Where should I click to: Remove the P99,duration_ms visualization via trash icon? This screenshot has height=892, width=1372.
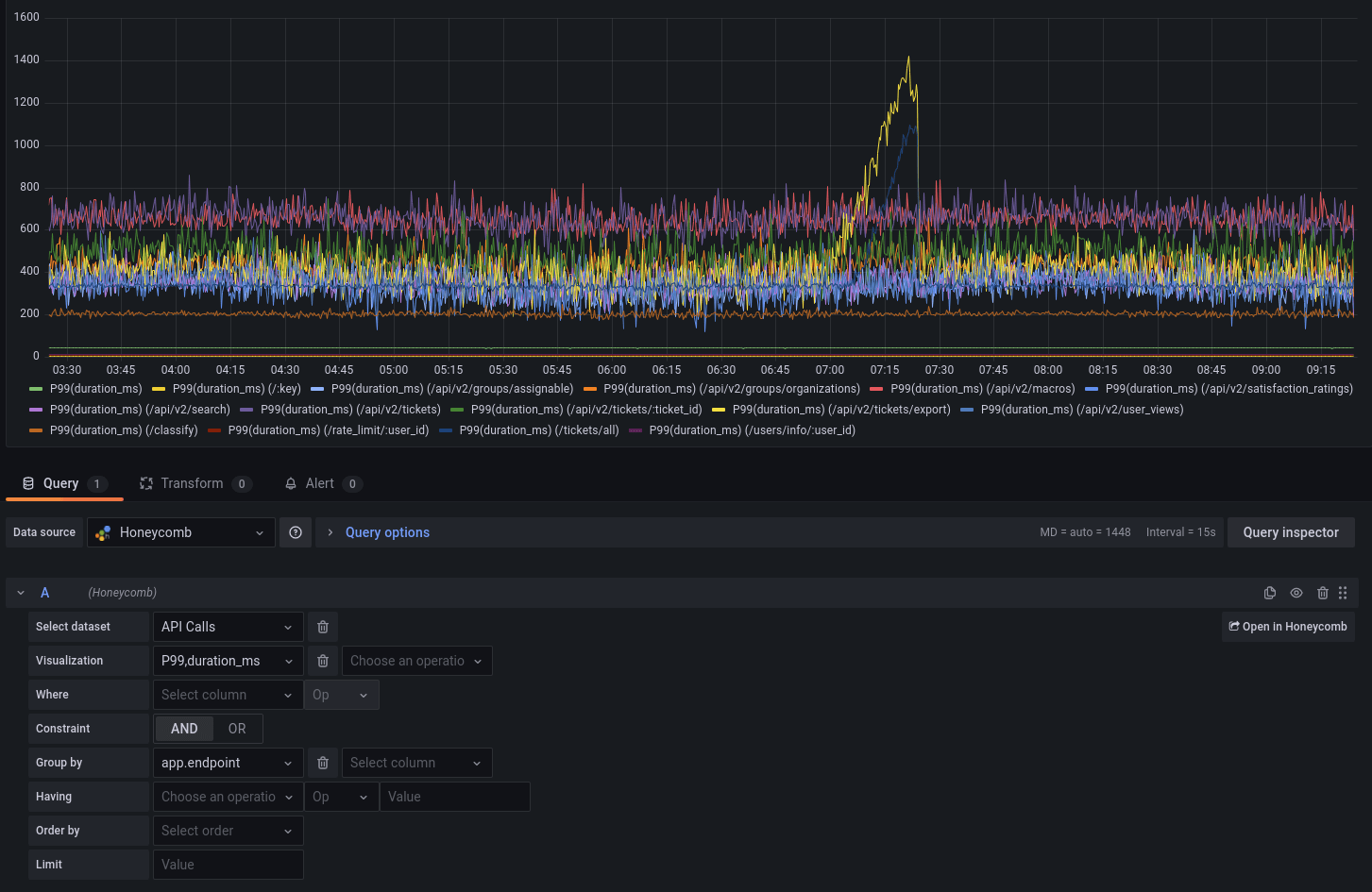coord(322,661)
